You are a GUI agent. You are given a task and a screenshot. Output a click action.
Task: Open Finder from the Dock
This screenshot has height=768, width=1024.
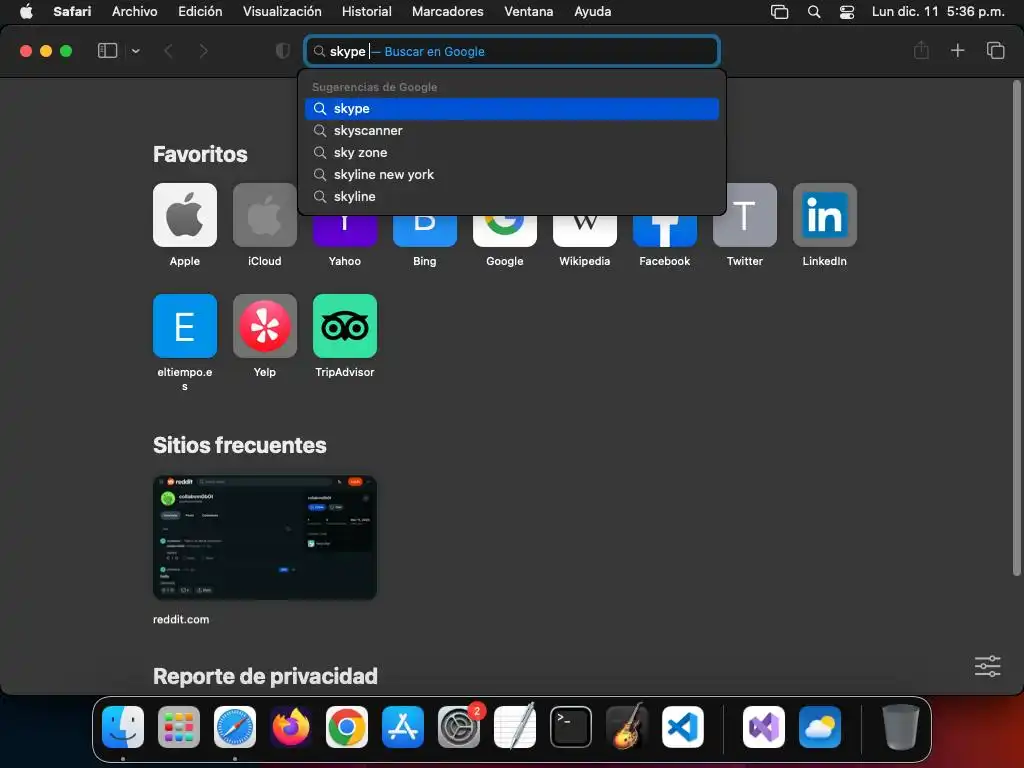[123, 727]
